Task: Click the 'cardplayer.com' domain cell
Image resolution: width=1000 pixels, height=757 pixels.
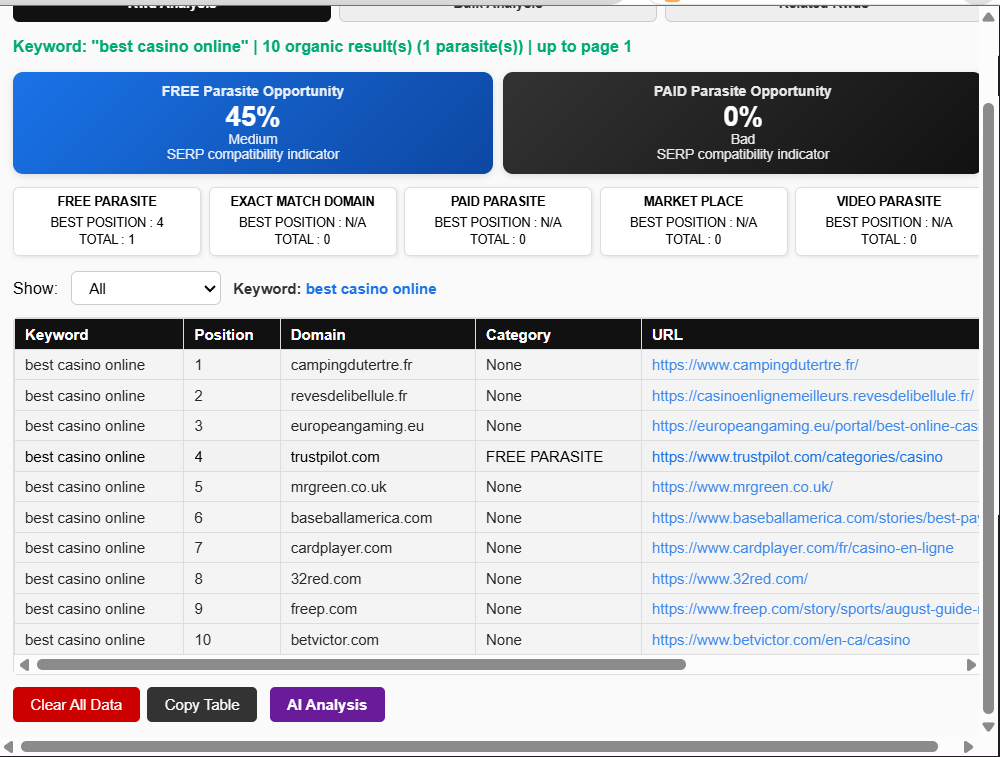Action: (x=378, y=548)
